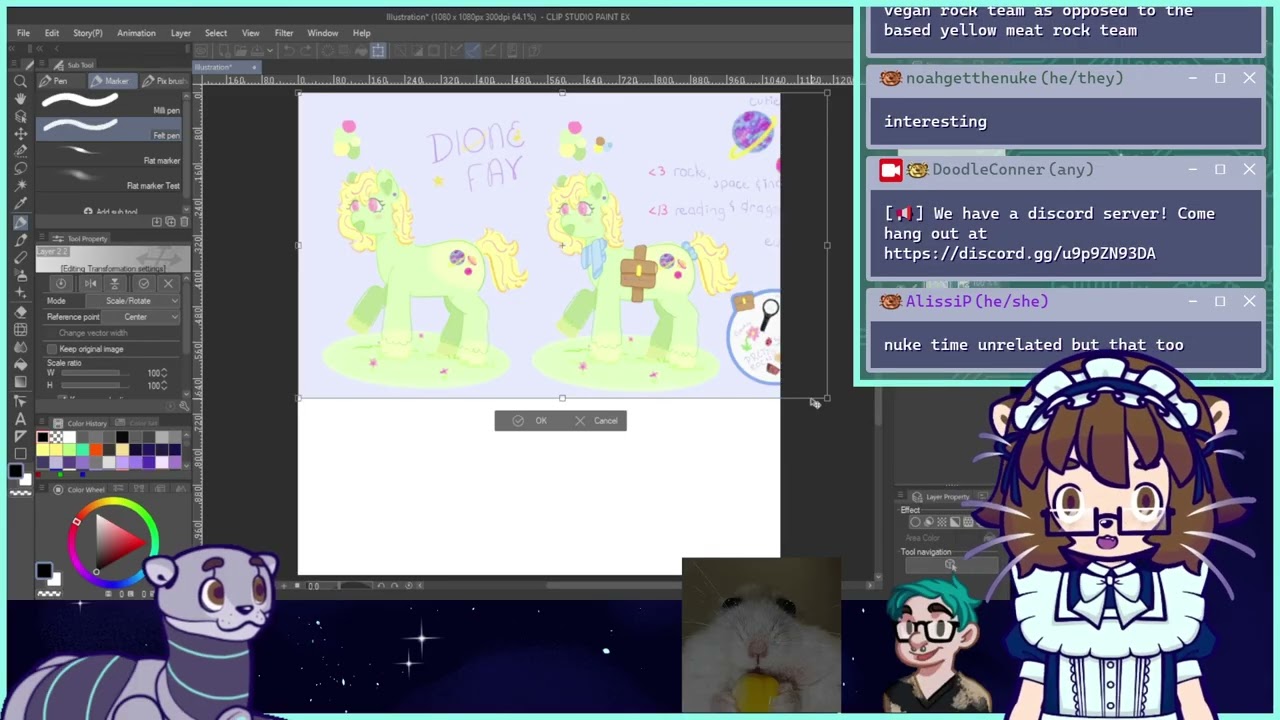Select the Move layer tool
The image size is (1280, 720).
click(x=20, y=133)
